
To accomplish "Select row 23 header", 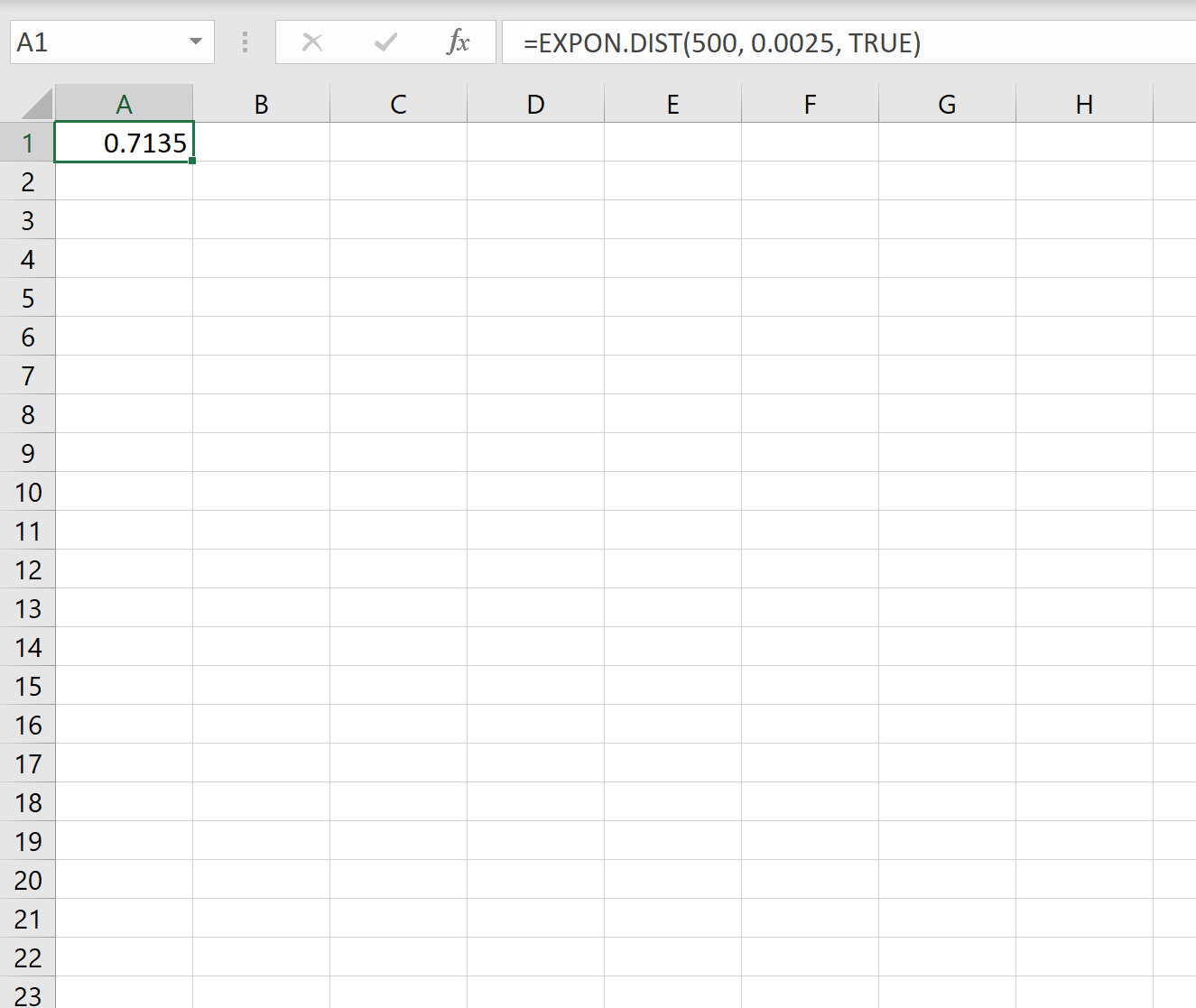I will (x=28, y=994).
